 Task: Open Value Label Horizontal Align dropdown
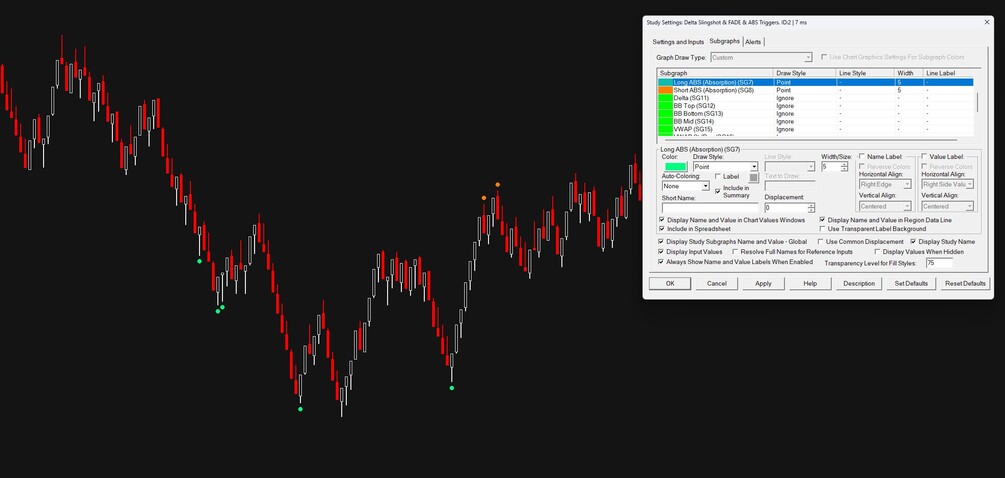click(948, 185)
